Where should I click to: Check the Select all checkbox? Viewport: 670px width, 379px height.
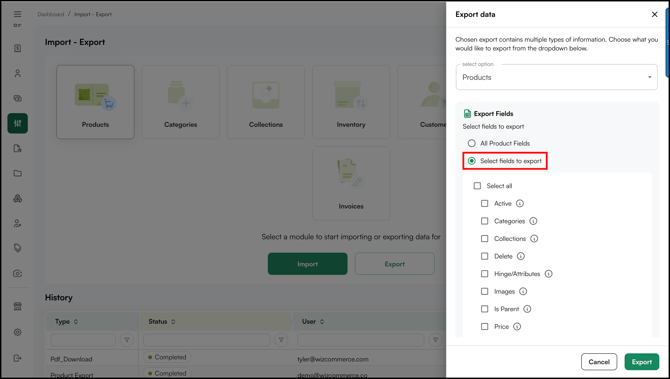[477, 186]
